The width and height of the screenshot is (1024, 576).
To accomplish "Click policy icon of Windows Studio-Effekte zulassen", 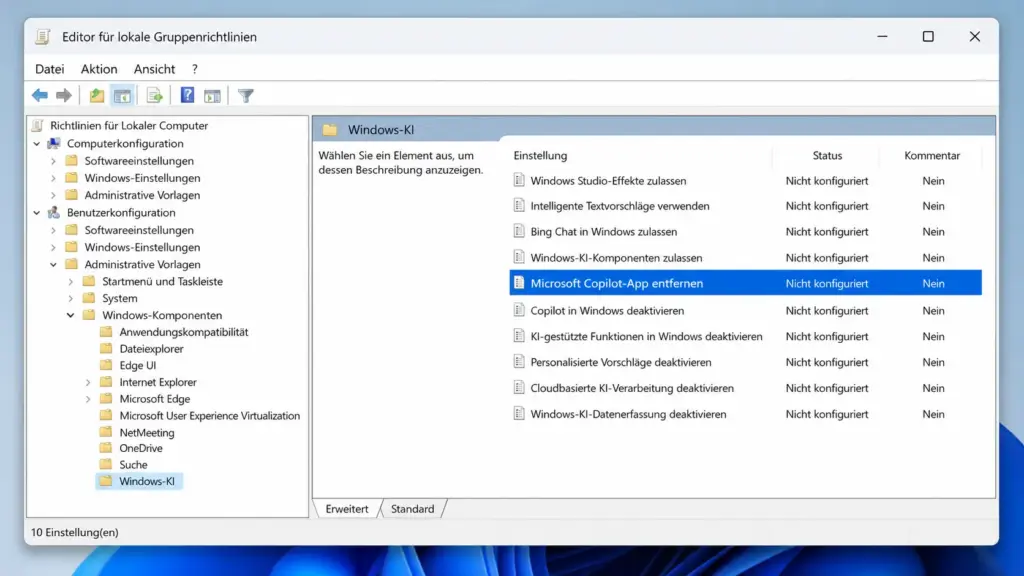I will pyautogui.click(x=519, y=180).
